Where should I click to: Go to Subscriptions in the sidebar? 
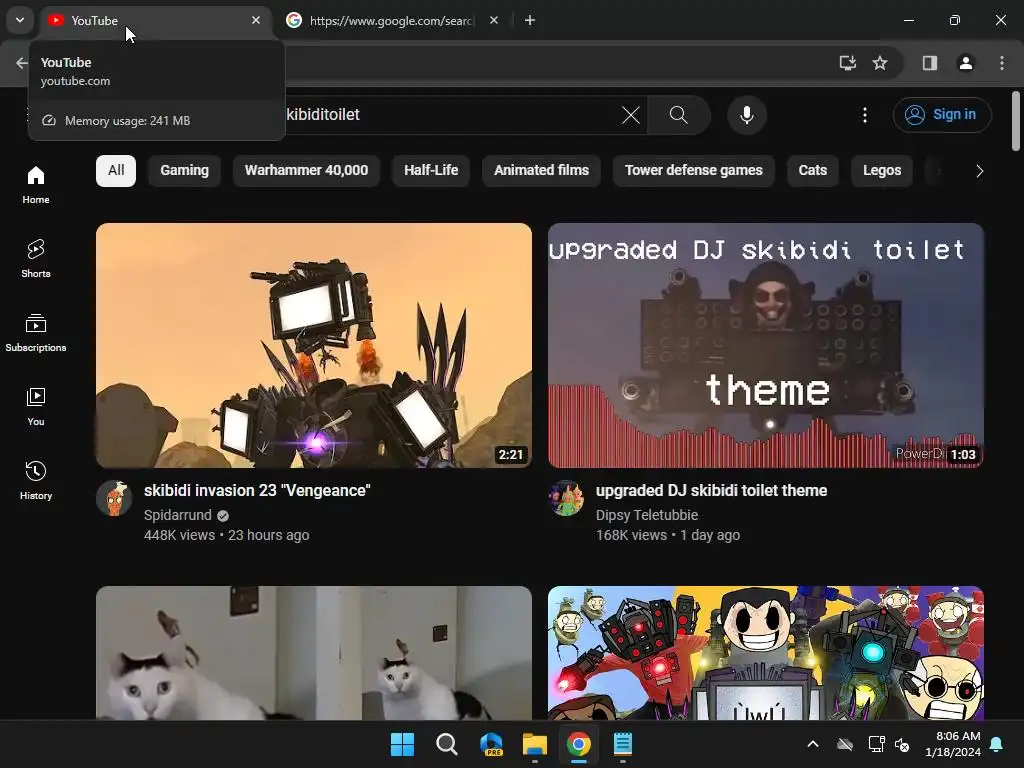[35, 332]
